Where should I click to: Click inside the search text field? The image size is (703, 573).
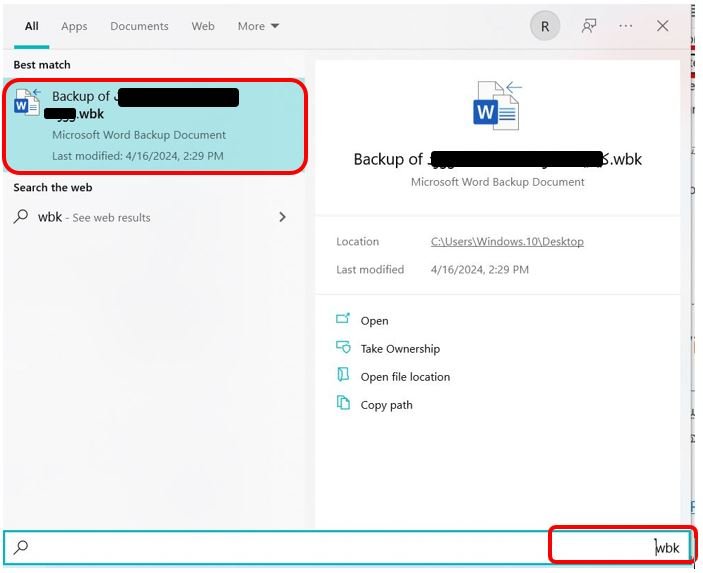pos(348,547)
